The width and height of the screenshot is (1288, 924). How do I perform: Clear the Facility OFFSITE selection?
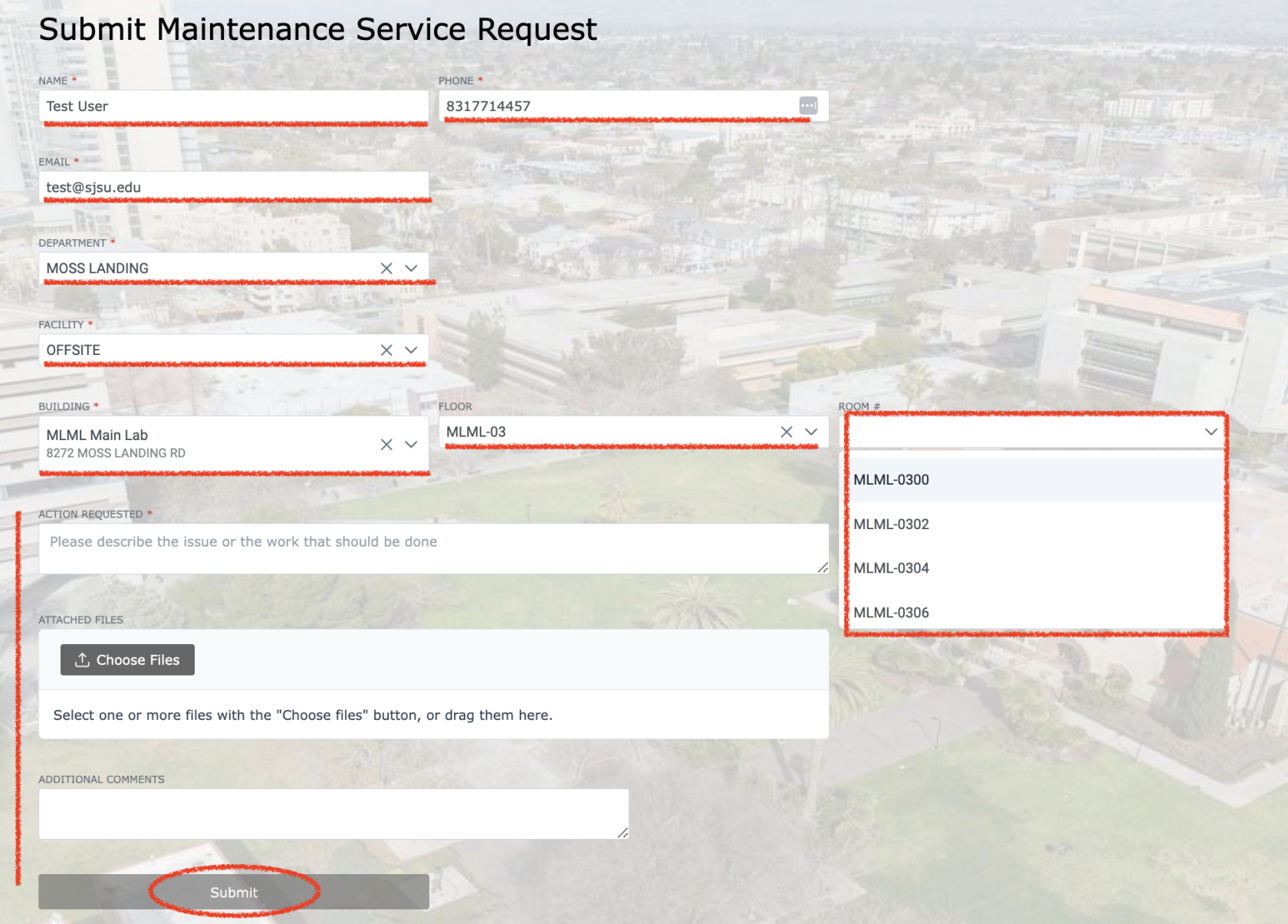[x=386, y=350]
